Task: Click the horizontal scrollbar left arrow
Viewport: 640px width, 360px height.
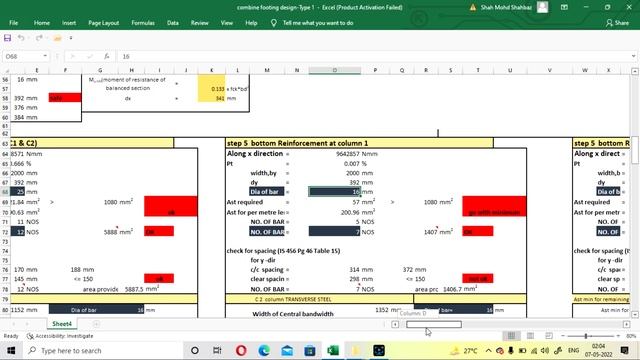Action: coord(395,324)
